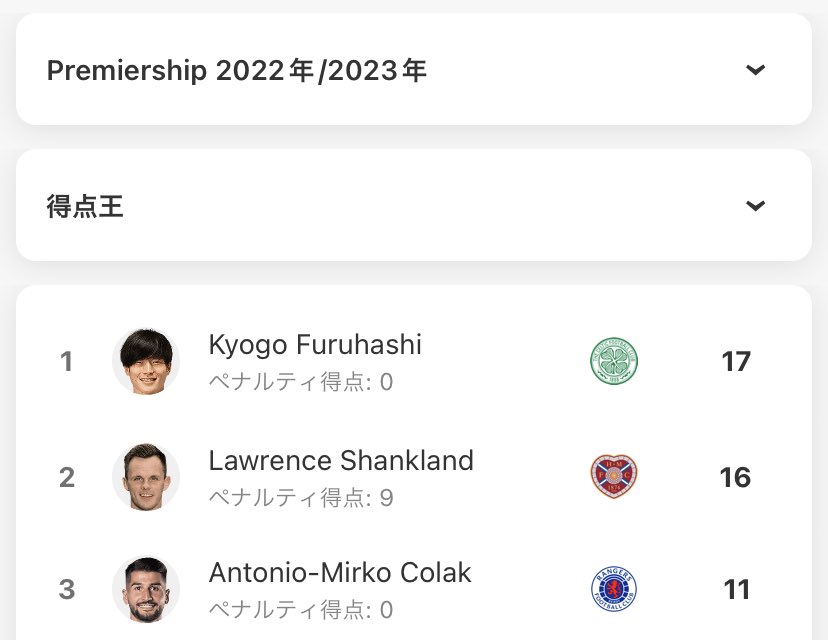828x640 pixels.
Task: Select Lawrence Shankland player name
Action: [x=341, y=460]
